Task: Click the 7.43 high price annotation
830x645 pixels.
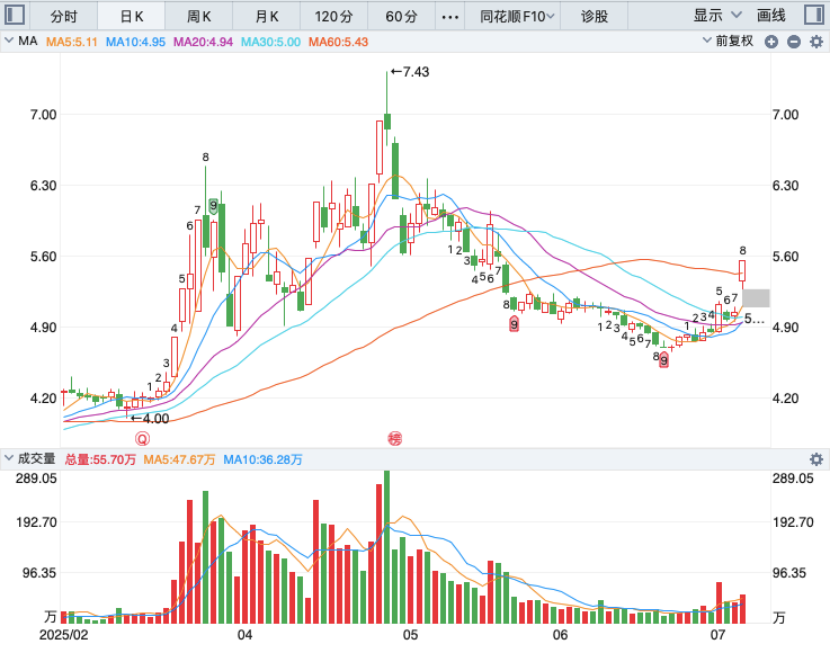Action: [410, 71]
